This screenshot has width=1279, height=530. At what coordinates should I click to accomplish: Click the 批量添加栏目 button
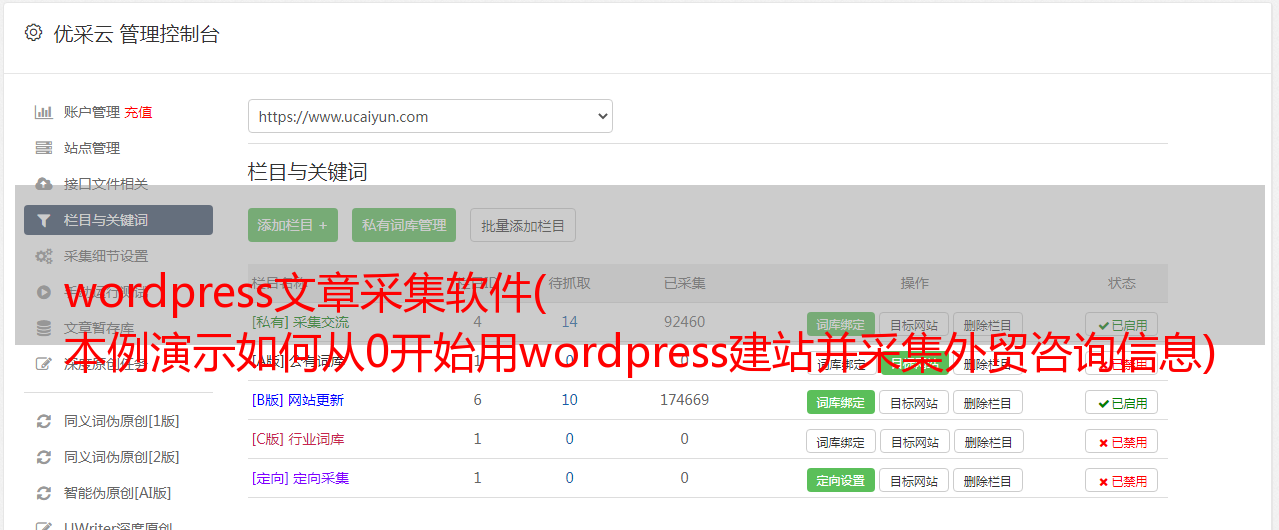pos(523,225)
